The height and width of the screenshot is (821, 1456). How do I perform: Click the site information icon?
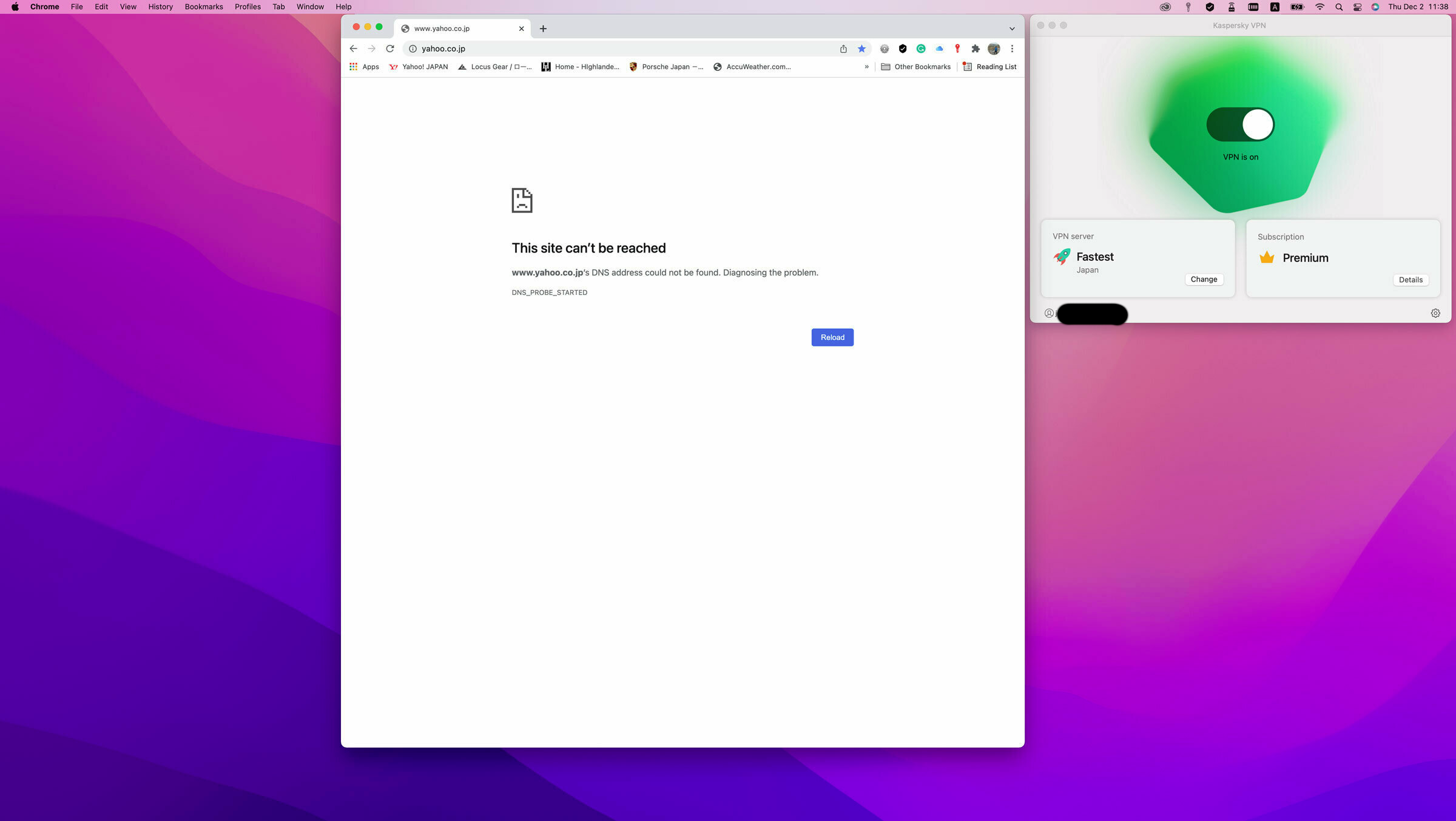[x=413, y=49]
